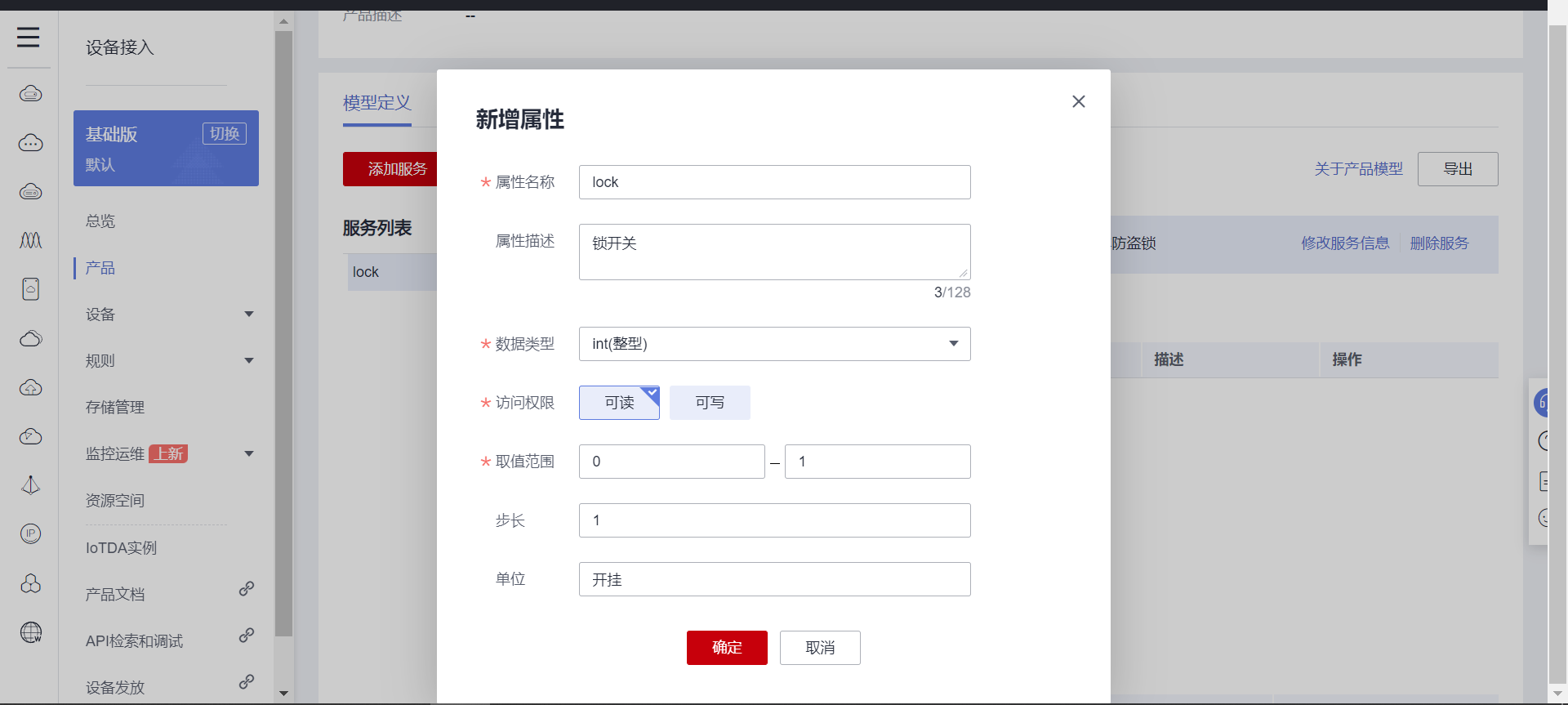Cancel the dialog with 取消
This screenshot has width=1568, height=705.
820,648
